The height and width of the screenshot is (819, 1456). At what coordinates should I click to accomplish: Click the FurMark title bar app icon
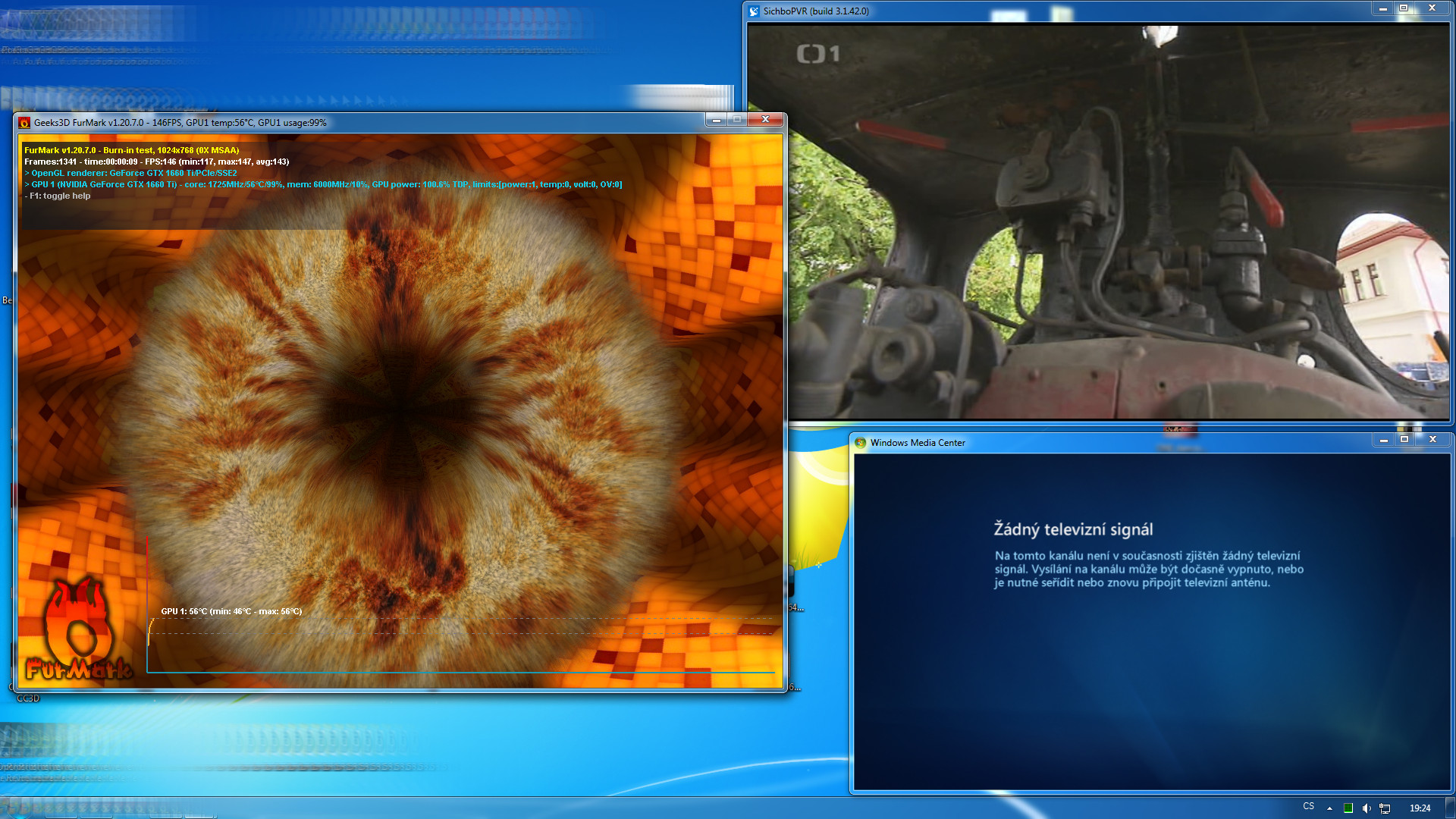(x=24, y=123)
